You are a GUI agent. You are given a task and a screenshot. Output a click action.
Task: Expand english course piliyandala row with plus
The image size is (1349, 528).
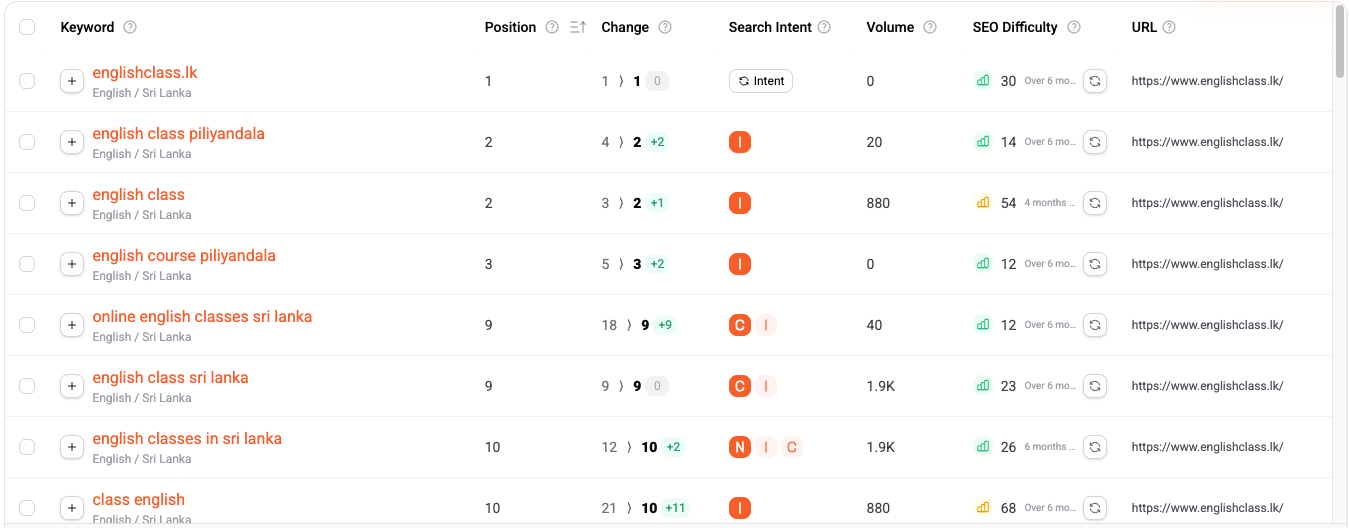pos(72,264)
